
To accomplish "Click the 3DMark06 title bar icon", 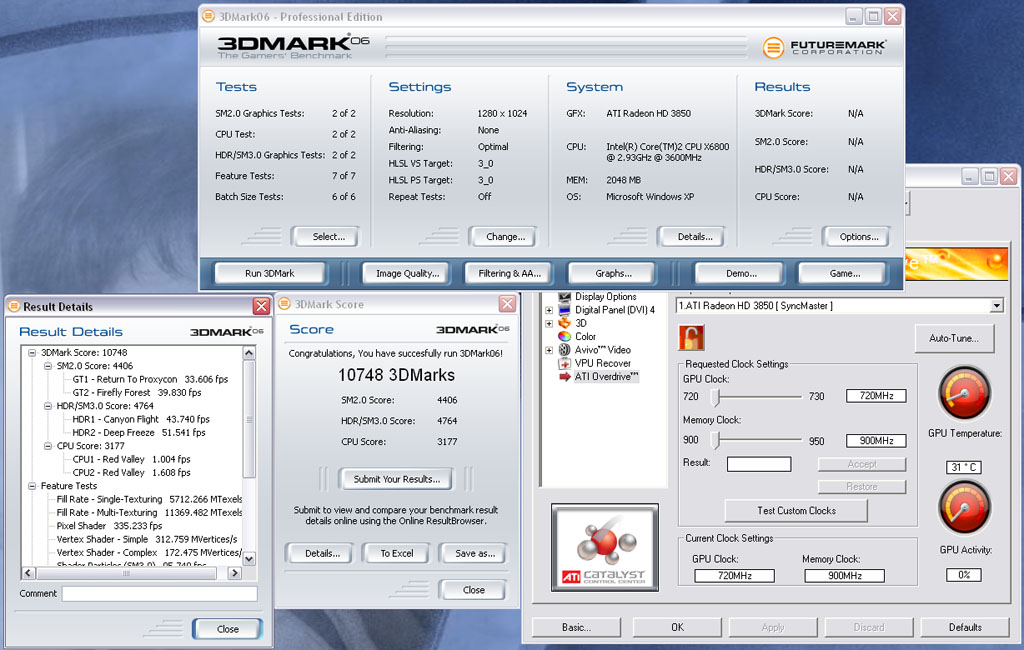I will 208,16.
